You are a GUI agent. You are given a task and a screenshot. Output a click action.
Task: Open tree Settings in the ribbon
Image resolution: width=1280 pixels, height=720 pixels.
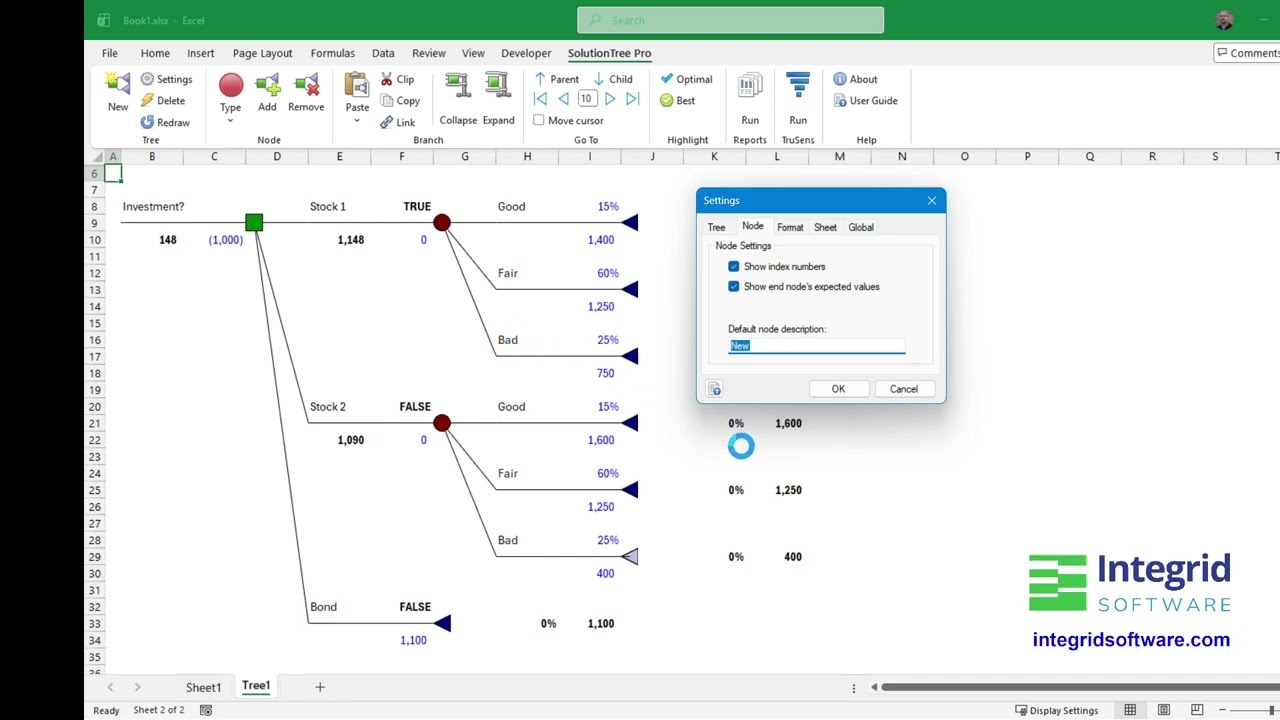coord(166,79)
